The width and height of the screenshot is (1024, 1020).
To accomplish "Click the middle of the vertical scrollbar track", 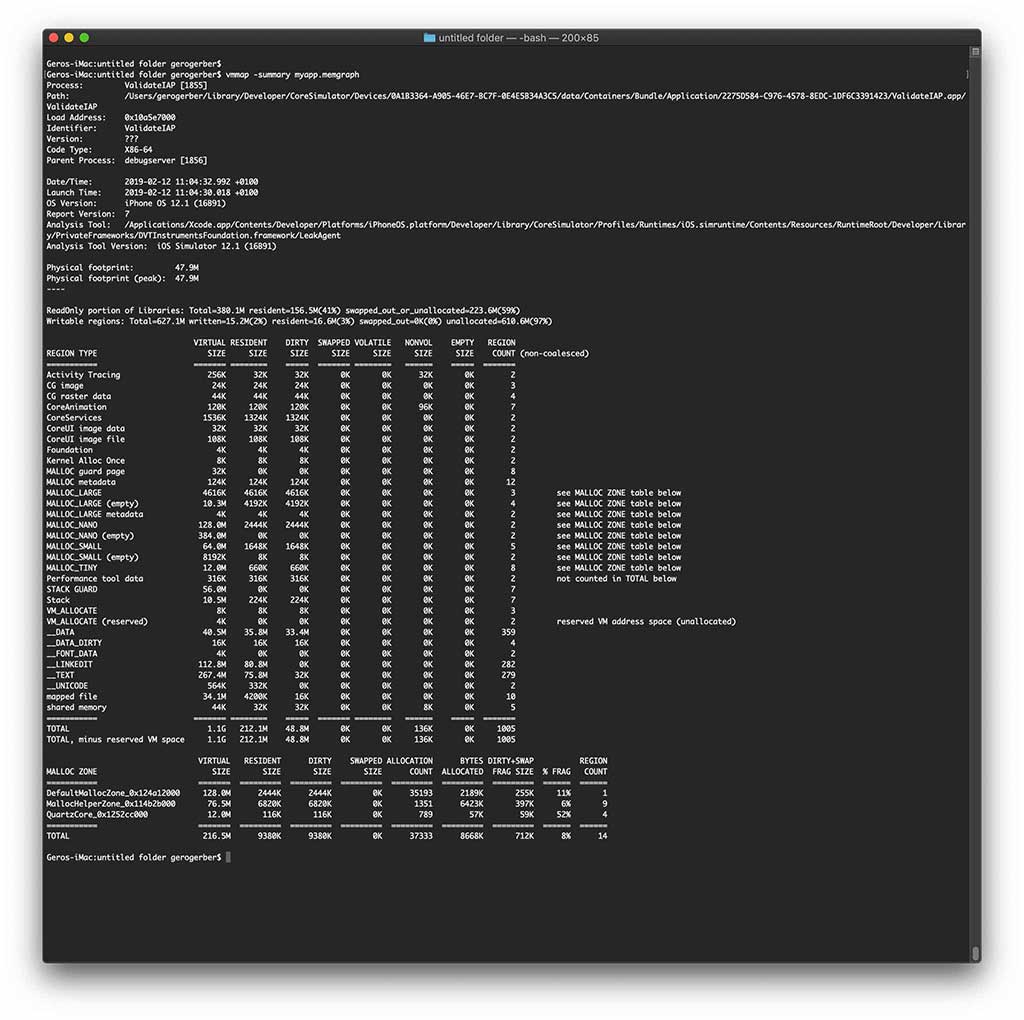I will (975, 500).
